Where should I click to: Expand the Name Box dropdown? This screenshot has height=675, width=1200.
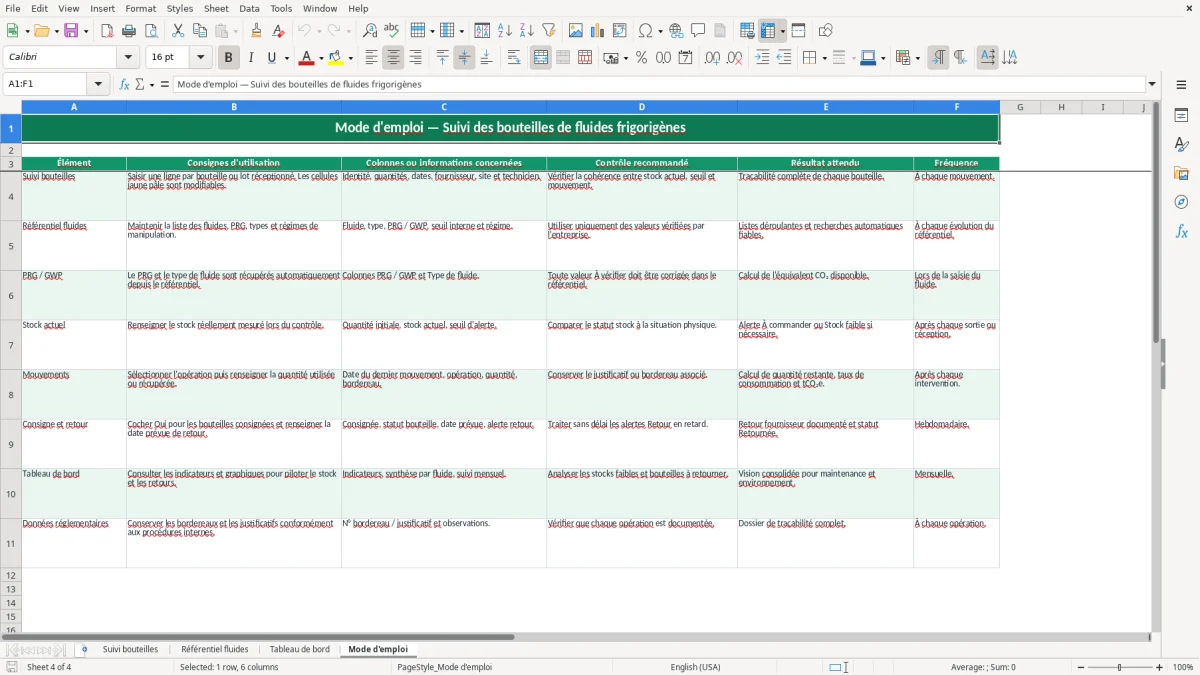tap(99, 84)
